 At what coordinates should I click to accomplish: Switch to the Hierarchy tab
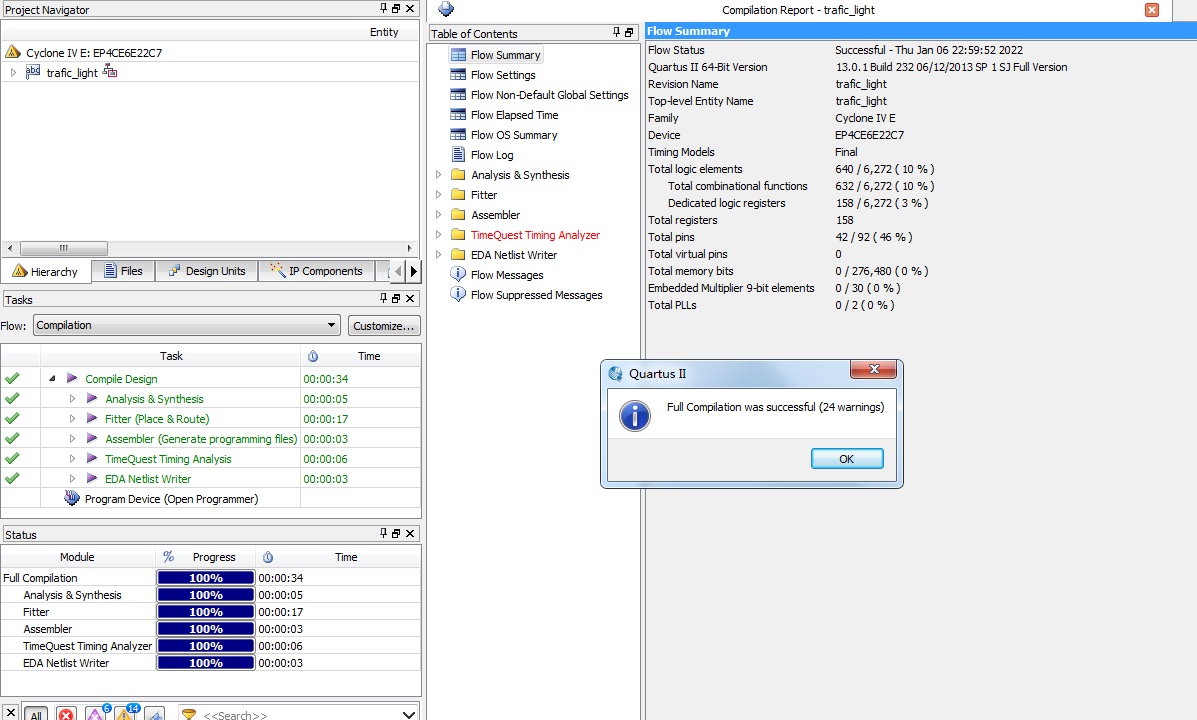(x=46, y=271)
